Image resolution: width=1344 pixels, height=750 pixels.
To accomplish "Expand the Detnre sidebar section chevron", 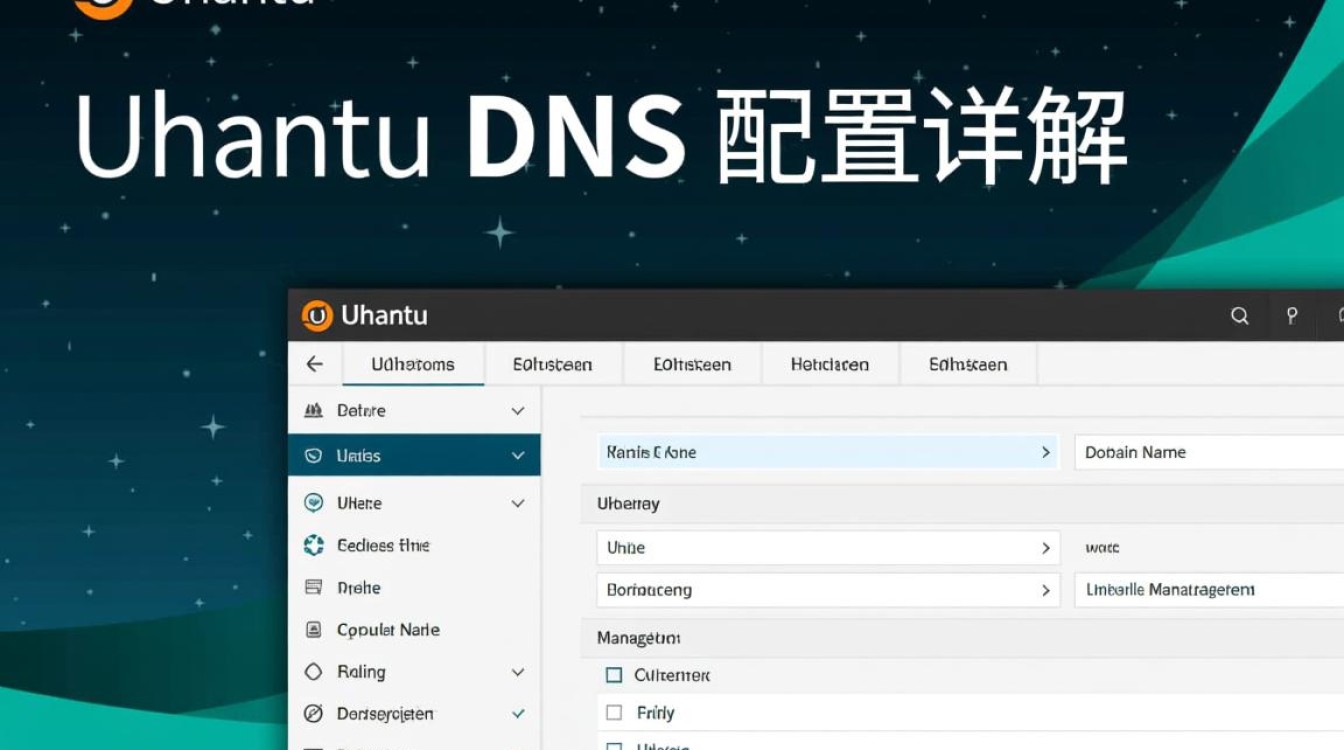I will pyautogui.click(x=518, y=411).
